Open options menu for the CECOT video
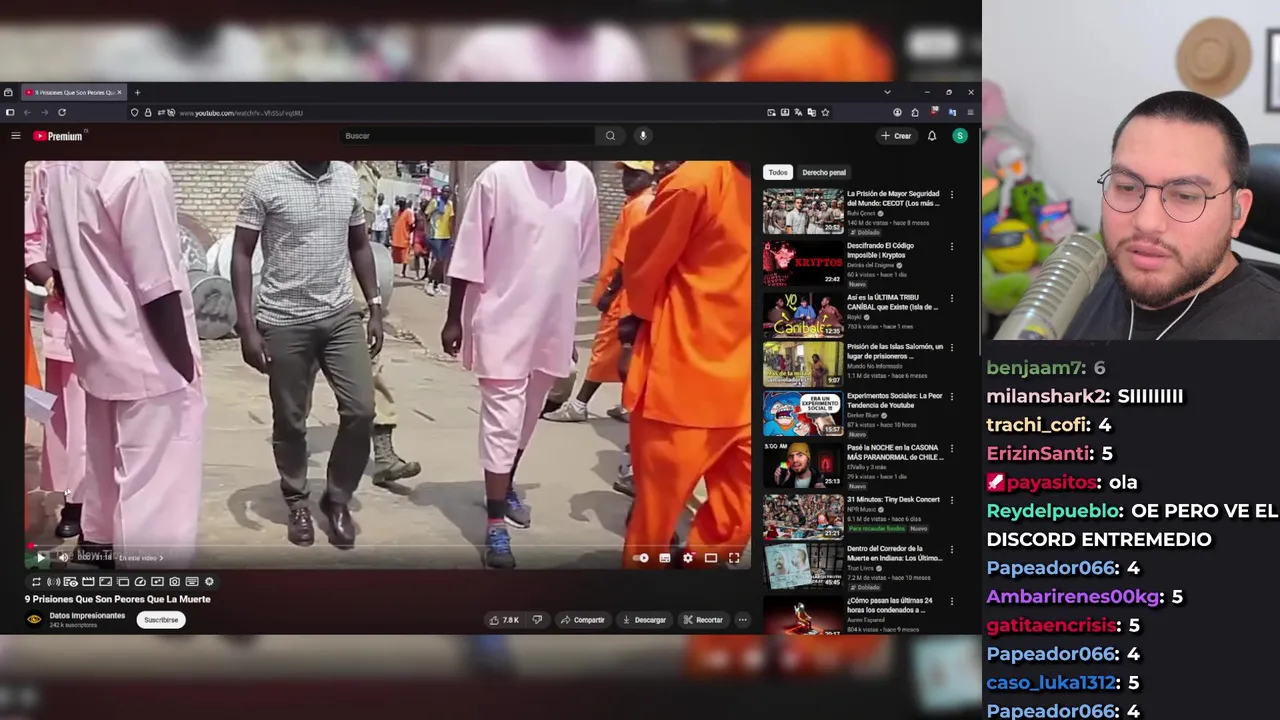The image size is (1280, 720). click(x=951, y=195)
